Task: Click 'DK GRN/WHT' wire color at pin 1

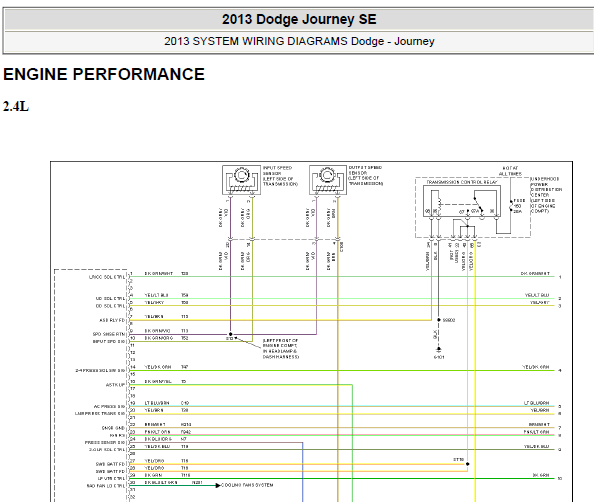Action: (158, 274)
